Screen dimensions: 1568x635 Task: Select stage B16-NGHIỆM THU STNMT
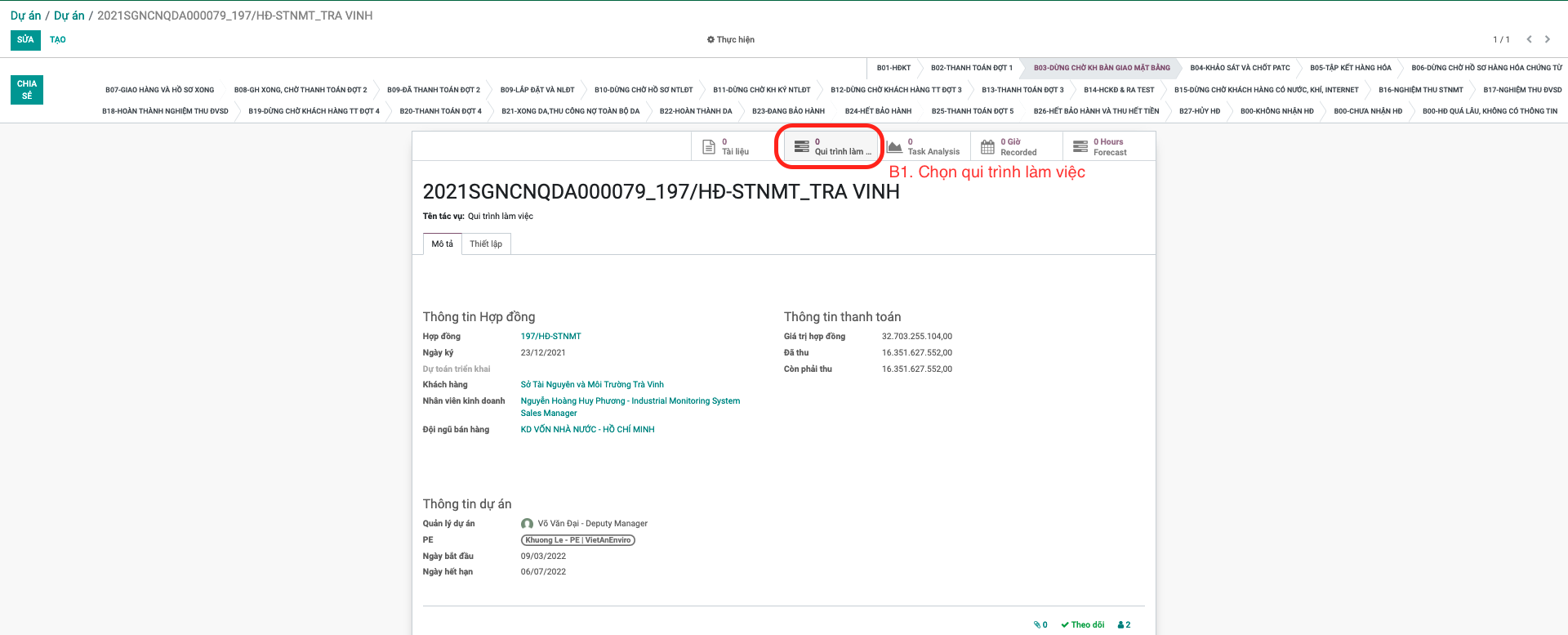coord(1421,90)
